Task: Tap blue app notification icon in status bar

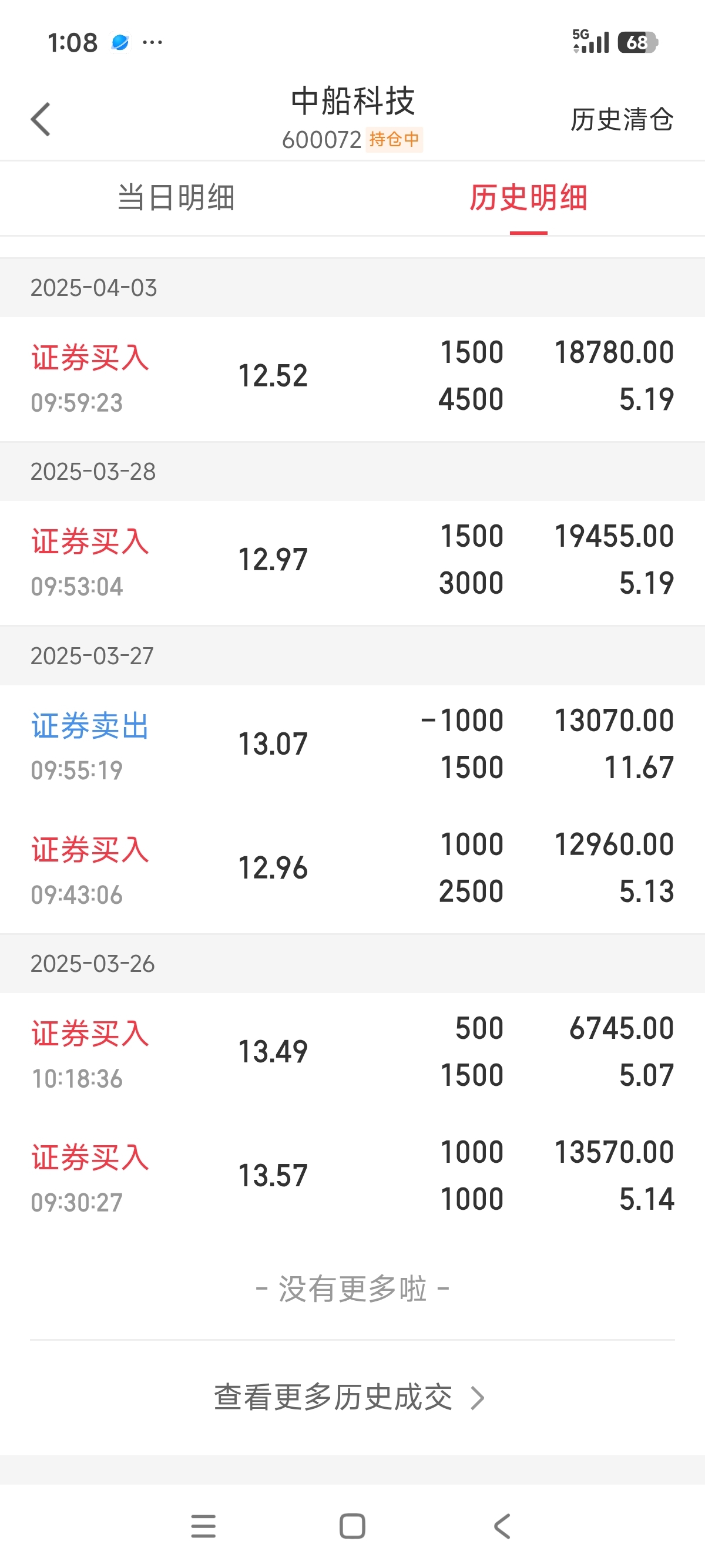Action: pyautogui.click(x=120, y=43)
